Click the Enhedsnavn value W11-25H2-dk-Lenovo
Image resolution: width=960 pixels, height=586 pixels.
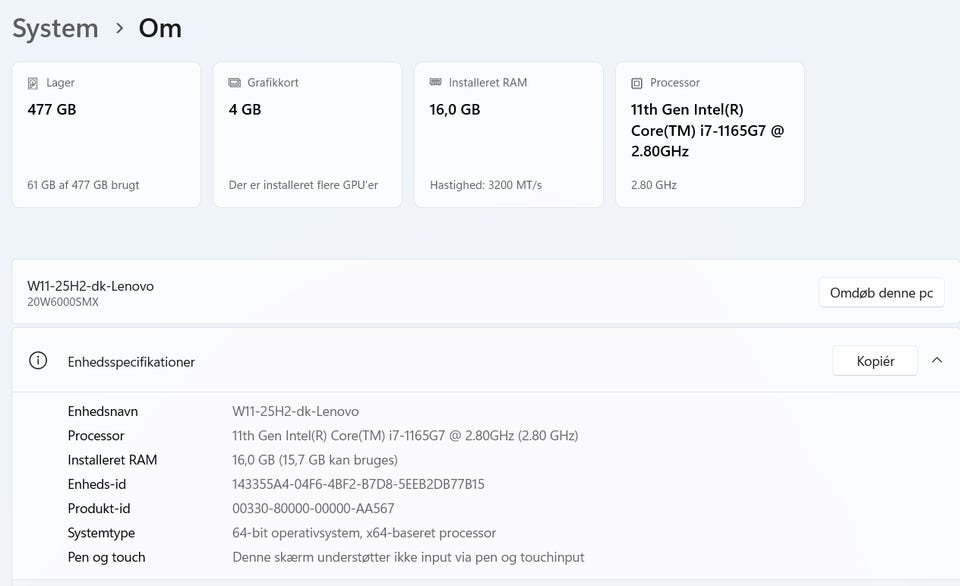[x=295, y=411]
